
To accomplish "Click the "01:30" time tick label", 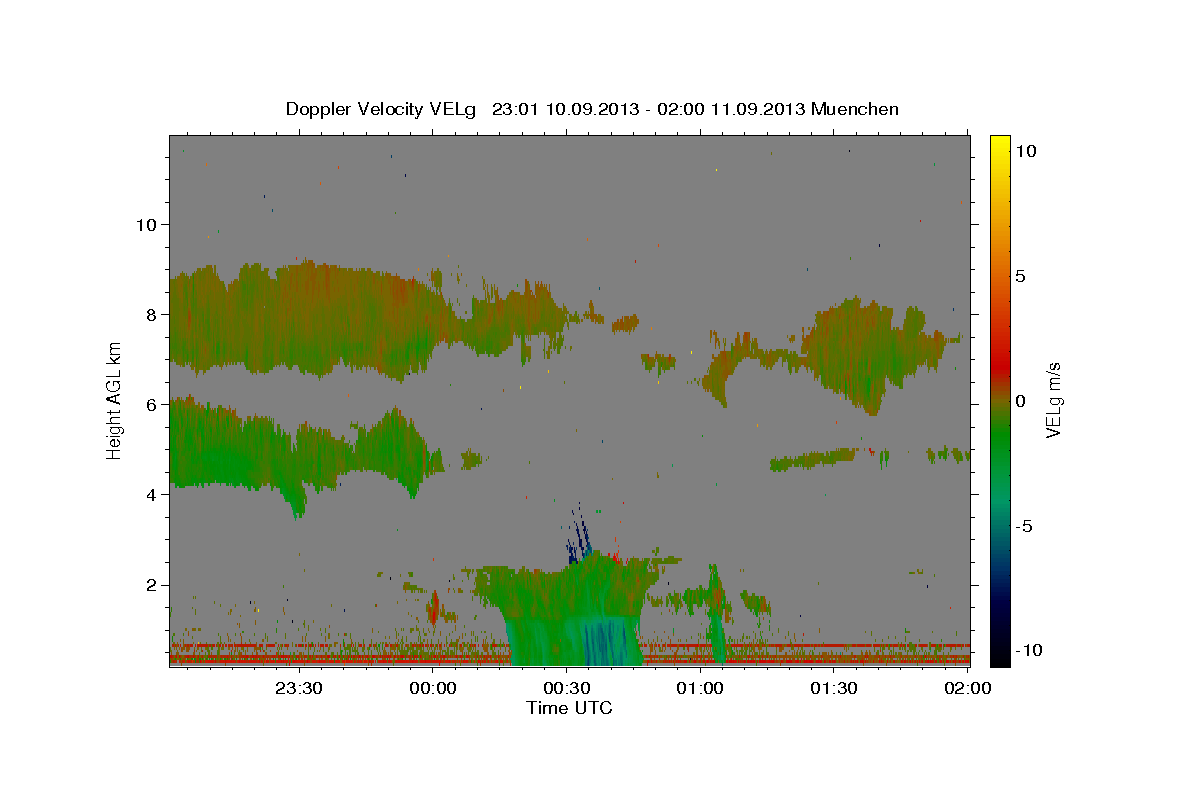I will (834, 688).
